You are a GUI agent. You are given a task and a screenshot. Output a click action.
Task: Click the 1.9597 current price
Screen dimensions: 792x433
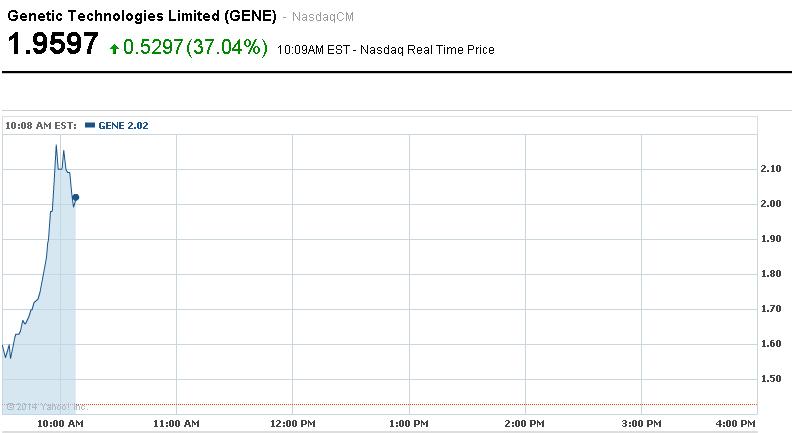click(x=53, y=45)
